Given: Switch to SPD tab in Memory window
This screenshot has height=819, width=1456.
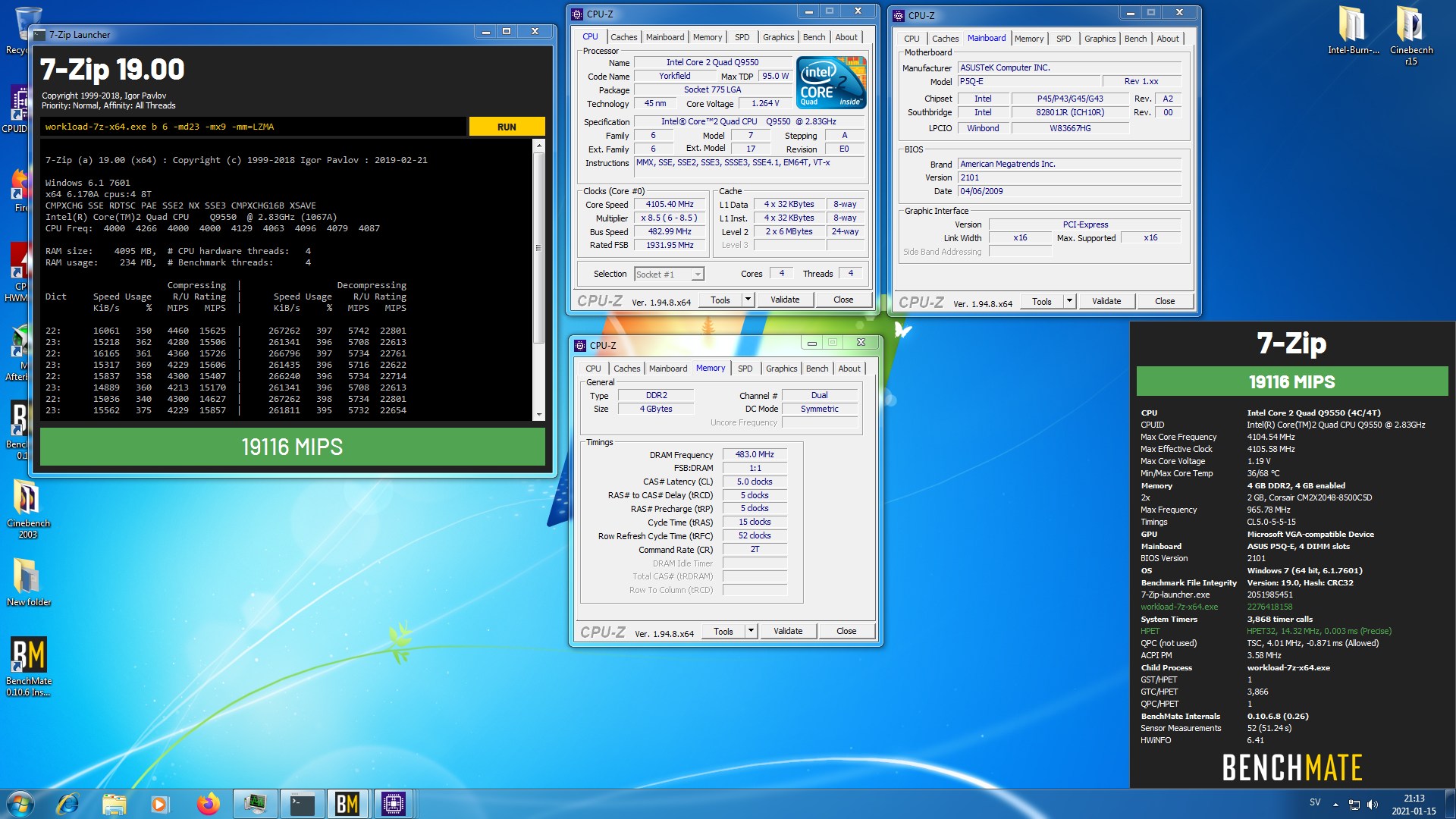Looking at the screenshot, I should pos(745,369).
